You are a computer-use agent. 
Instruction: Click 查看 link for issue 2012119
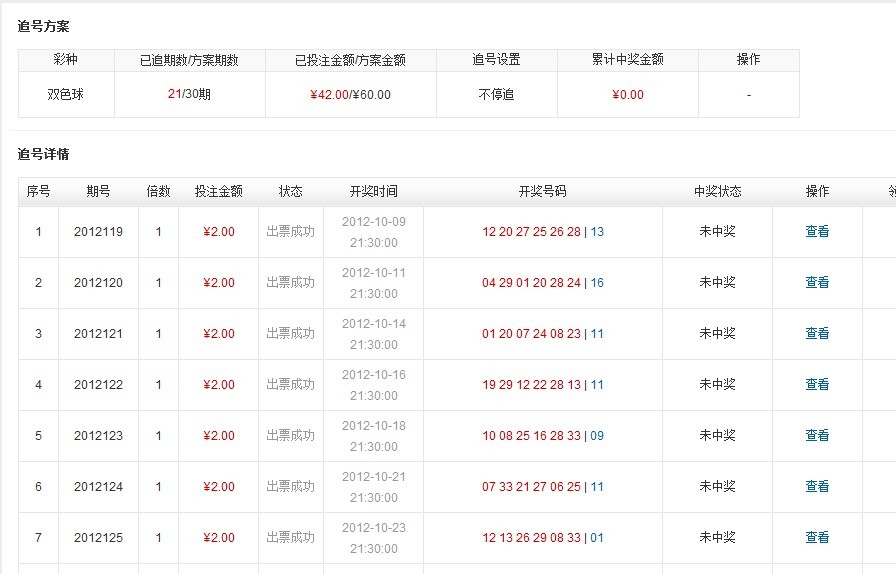click(x=817, y=232)
